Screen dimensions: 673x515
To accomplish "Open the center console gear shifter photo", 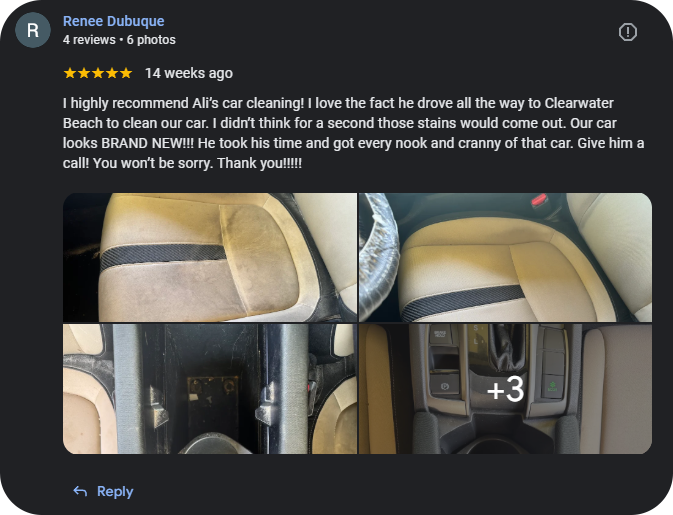I will tap(505, 389).
